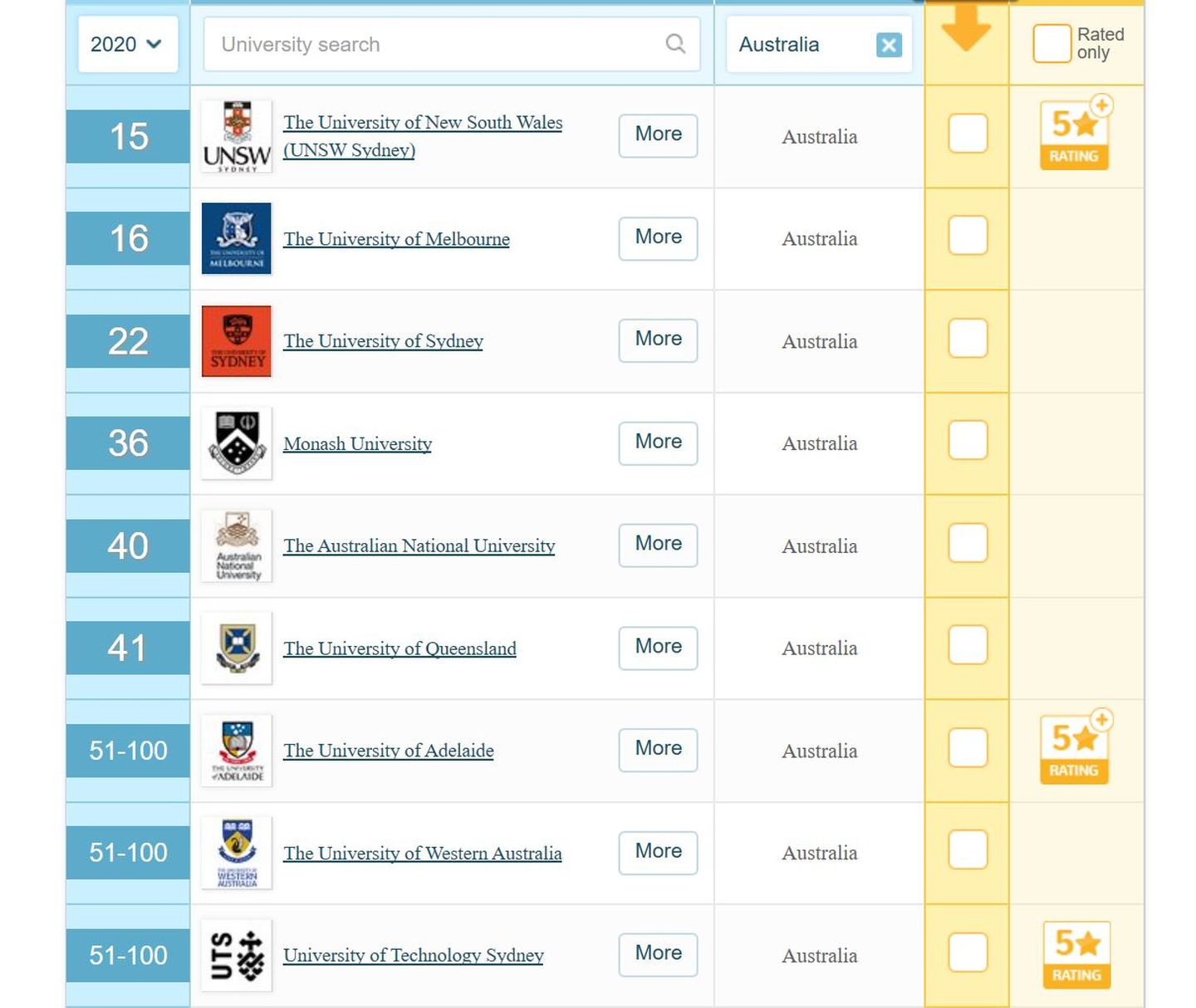This screenshot has width=1196, height=1008.
Task: Expand More for University of Adelaide
Action: pos(658,750)
